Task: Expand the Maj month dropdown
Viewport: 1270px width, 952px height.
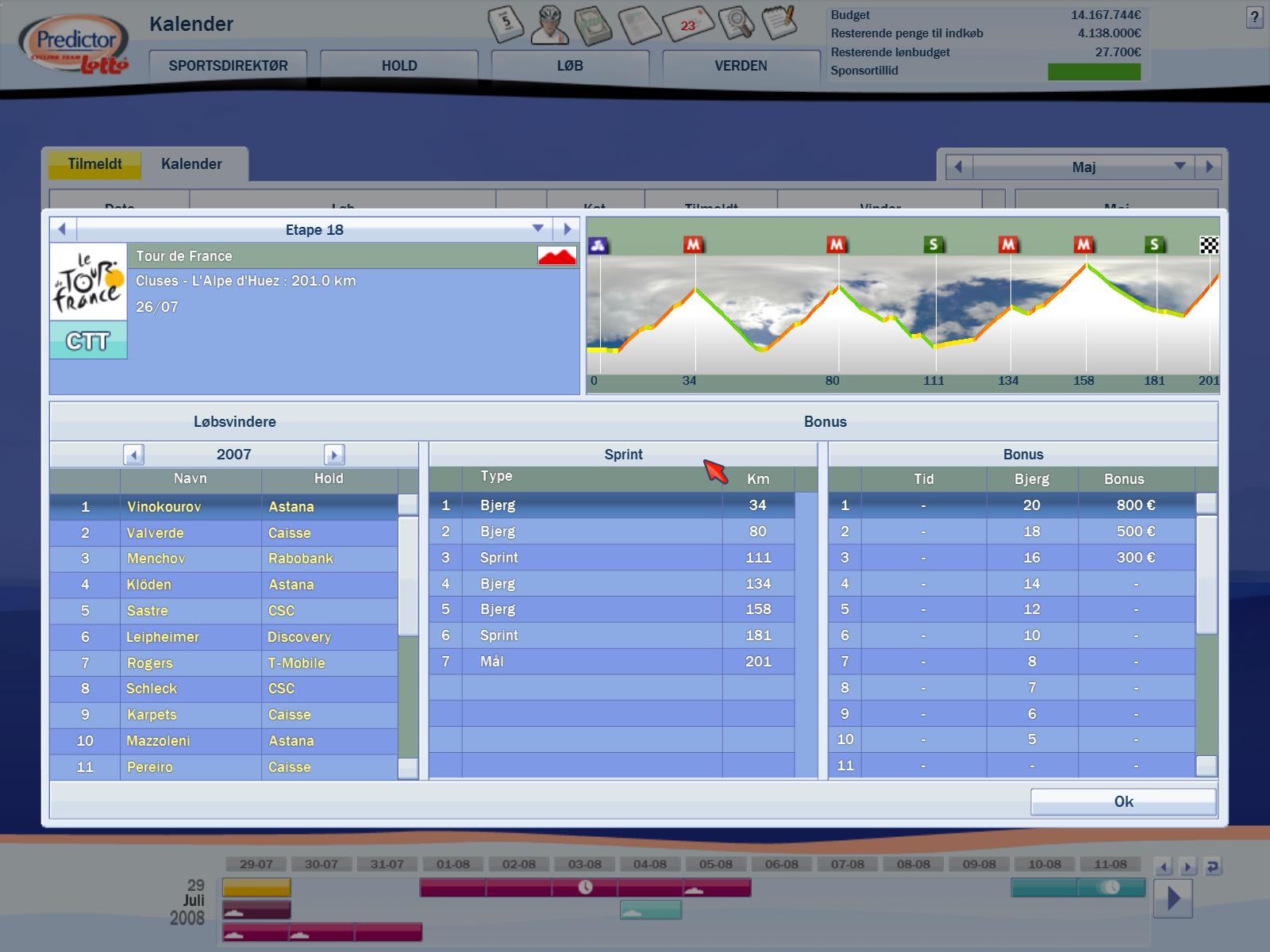Action: click(x=1180, y=167)
